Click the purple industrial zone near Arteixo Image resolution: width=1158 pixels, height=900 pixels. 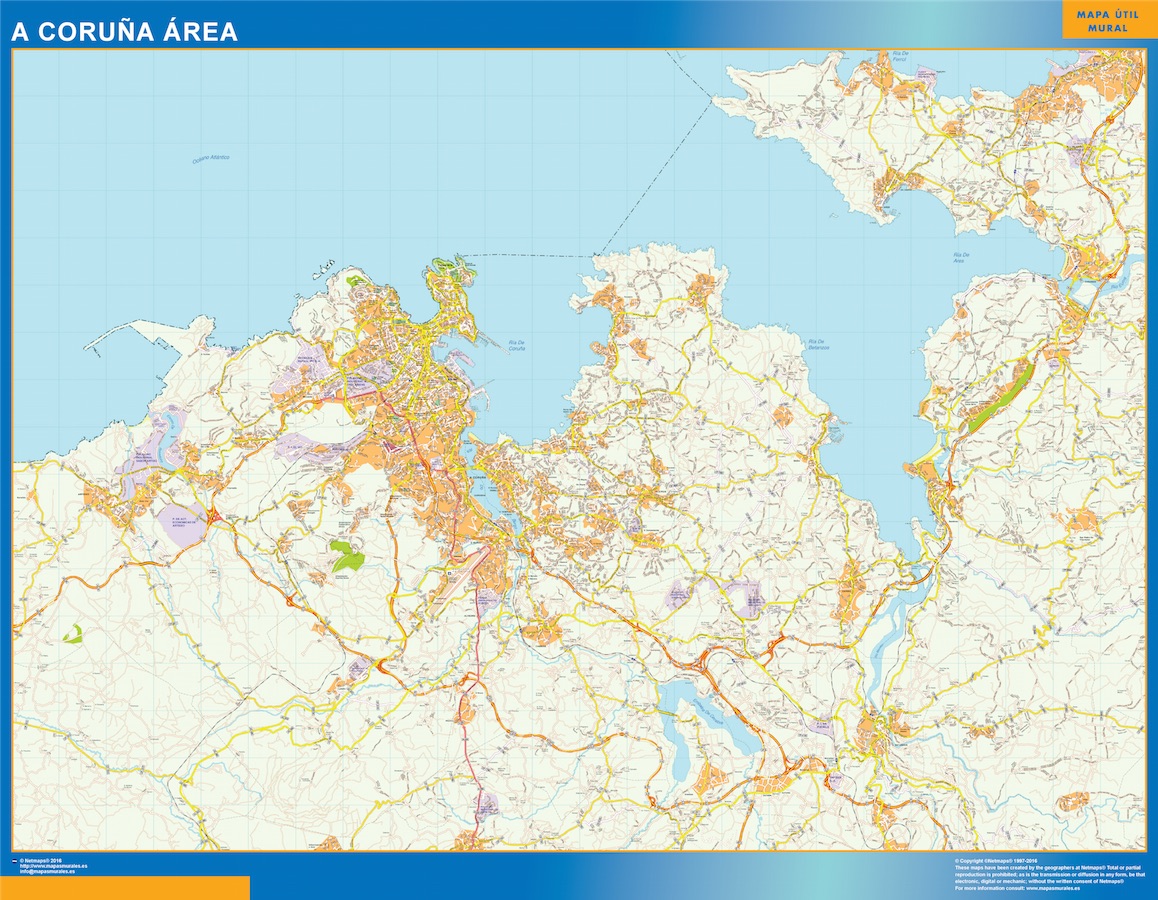coord(180,520)
